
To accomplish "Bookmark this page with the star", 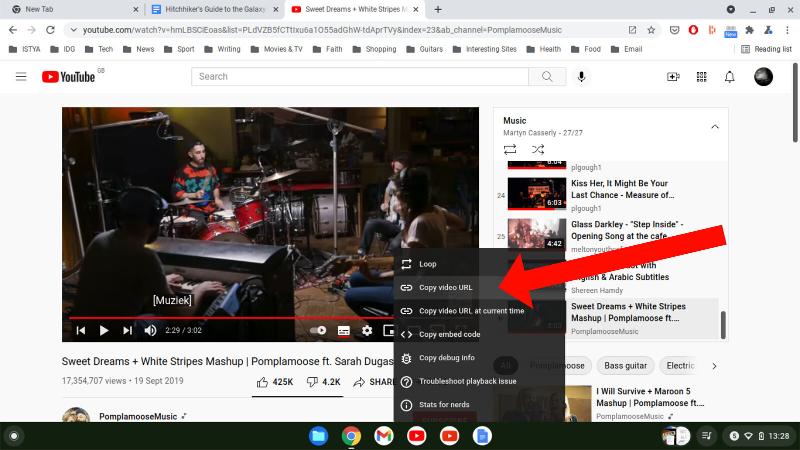I will click(651, 30).
